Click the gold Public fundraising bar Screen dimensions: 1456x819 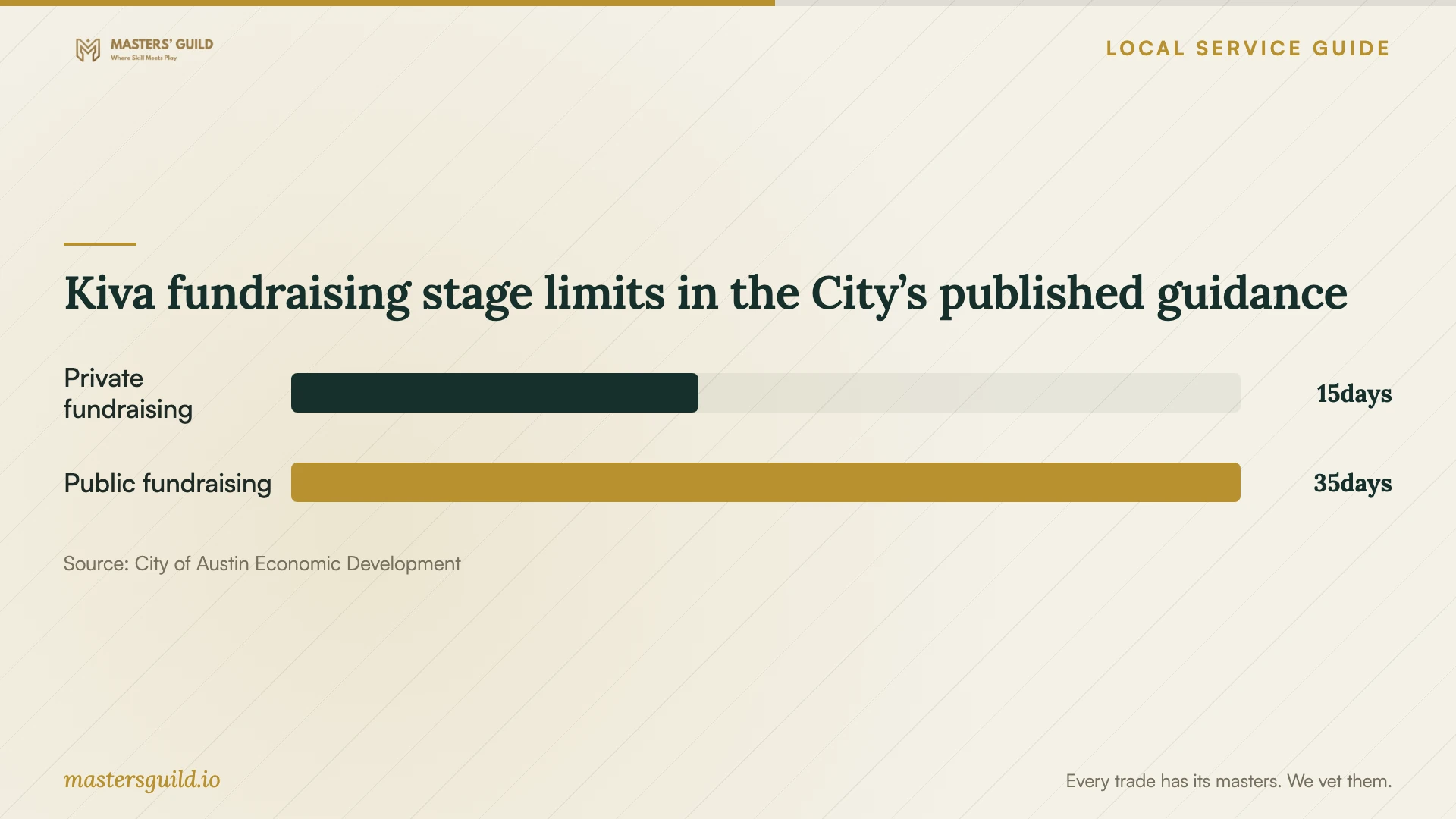click(766, 482)
